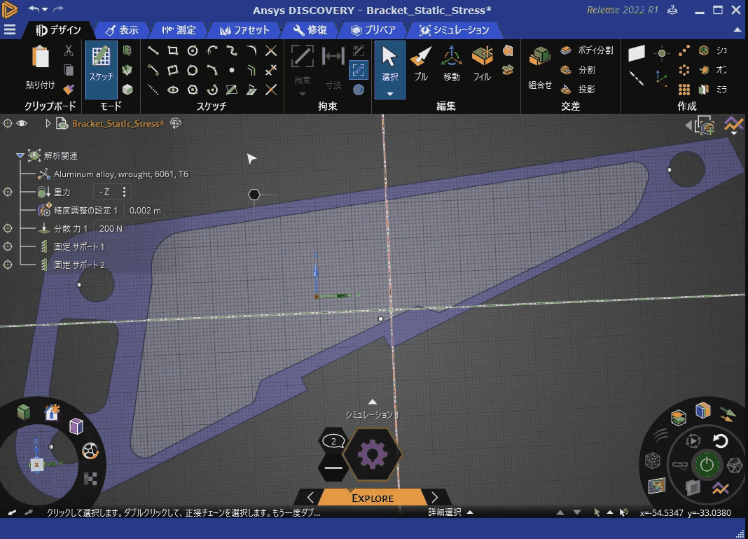The width and height of the screenshot is (748, 539).
Task: Collapse the ribbon with the top-right arrow
Action: tap(737, 30)
